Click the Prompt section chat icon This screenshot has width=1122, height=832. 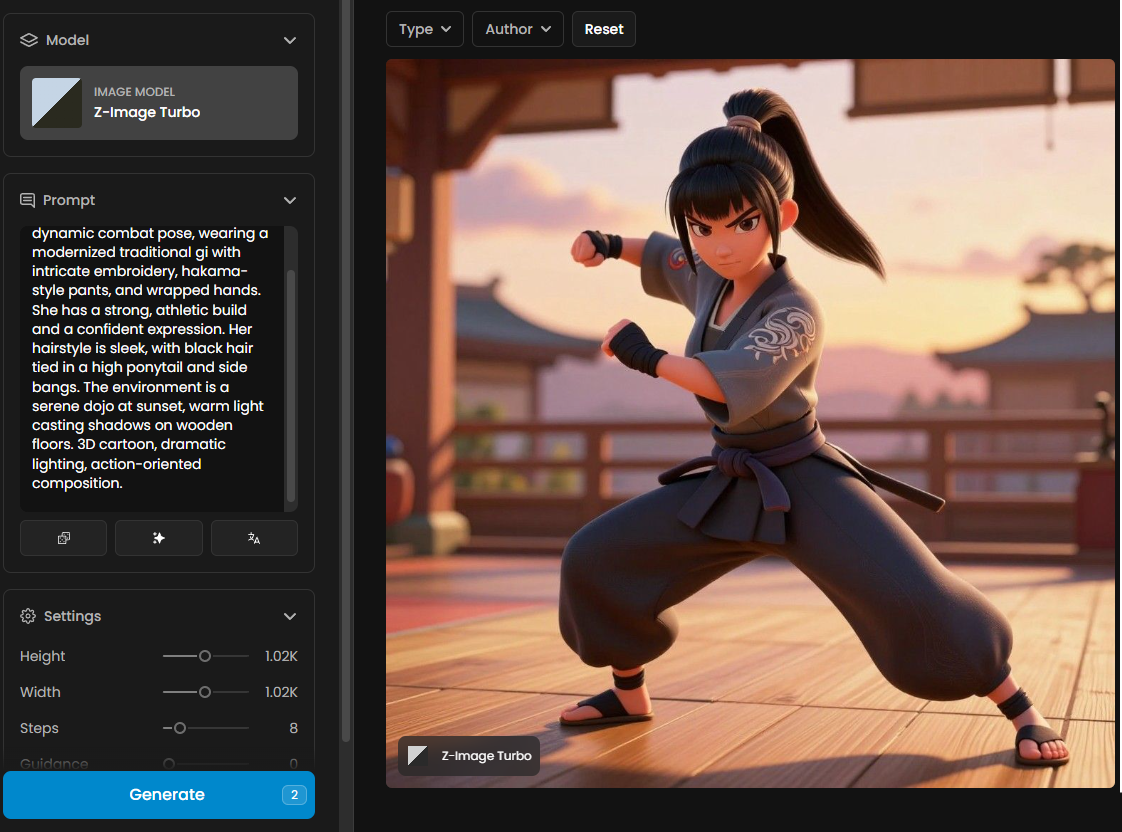(x=28, y=200)
